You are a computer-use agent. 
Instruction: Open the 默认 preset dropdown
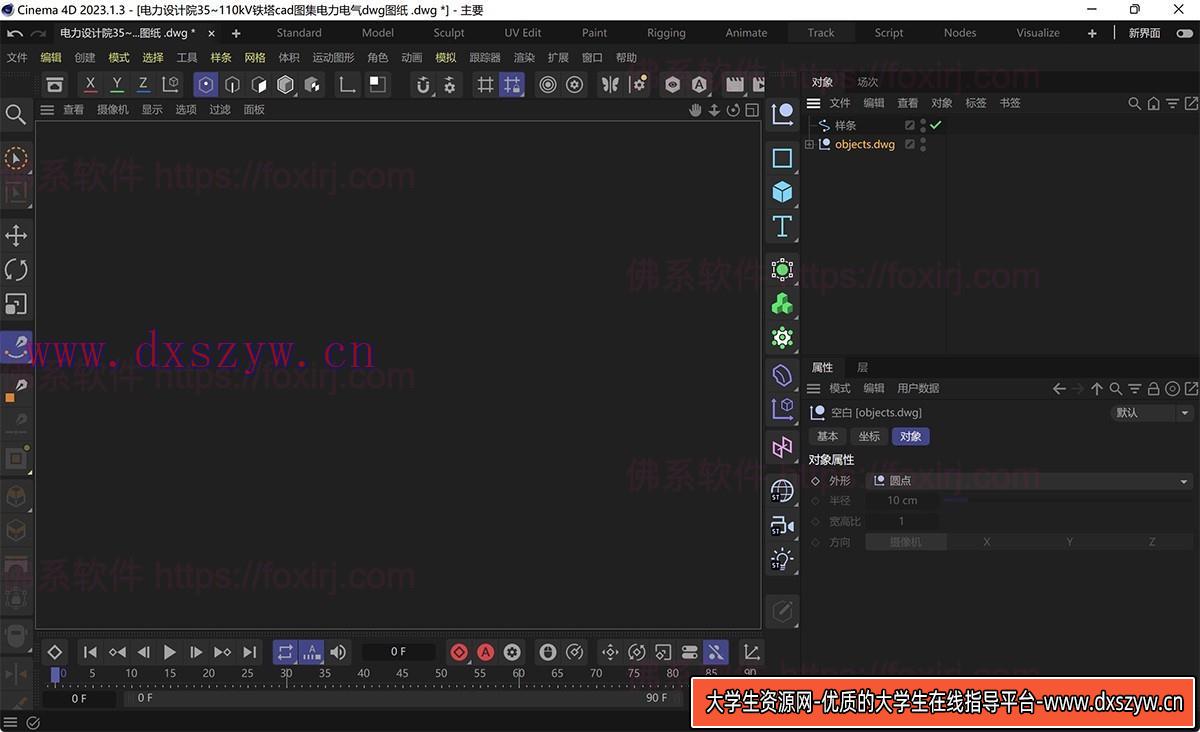point(1152,413)
